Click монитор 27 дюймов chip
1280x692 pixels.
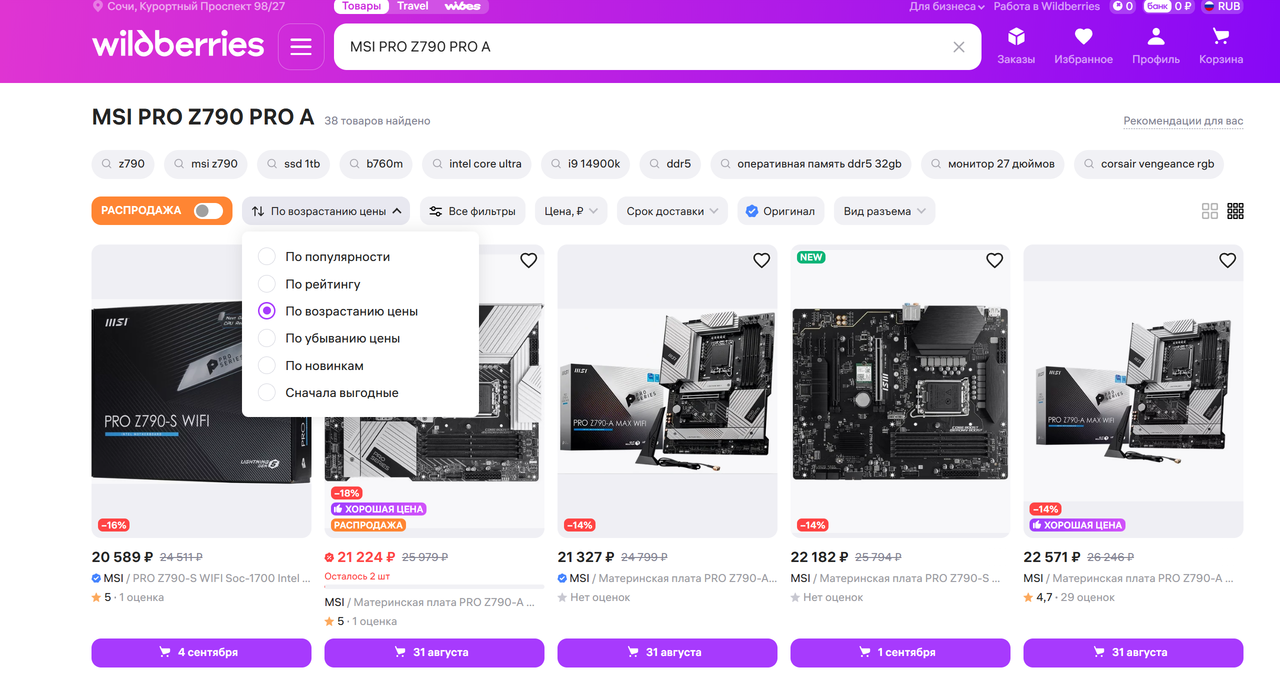(x=993, y=164)
